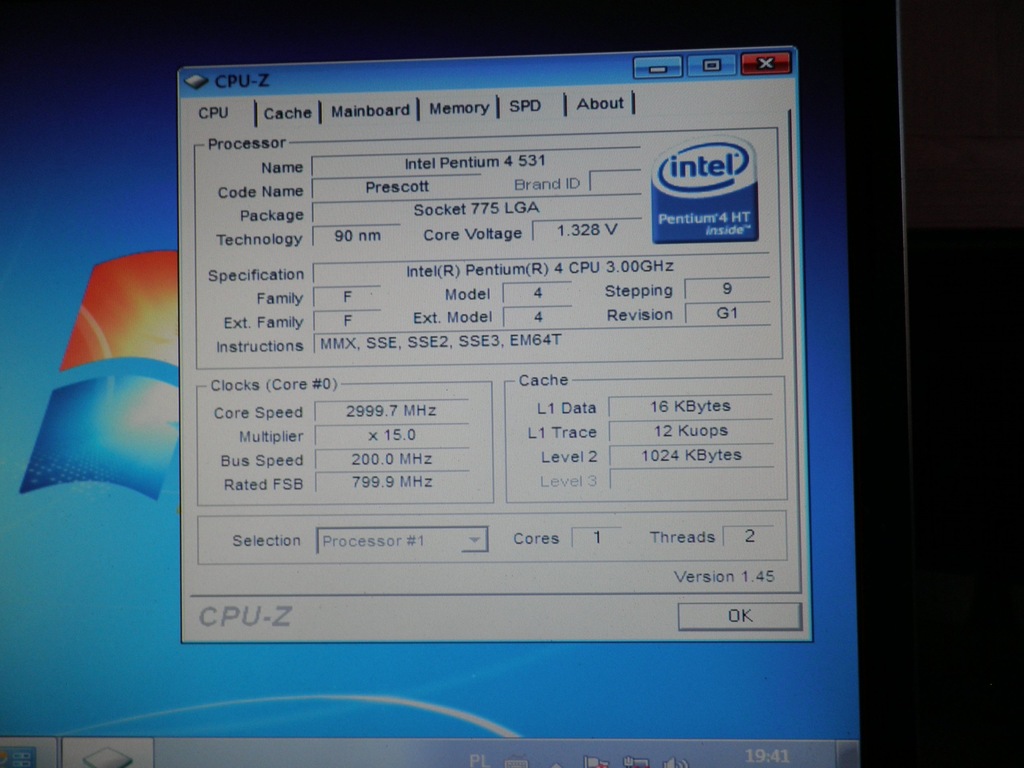This screenshot has width=1024, height=768.
Task: Click the Cores value '1'
Action: tap(596, 537)
